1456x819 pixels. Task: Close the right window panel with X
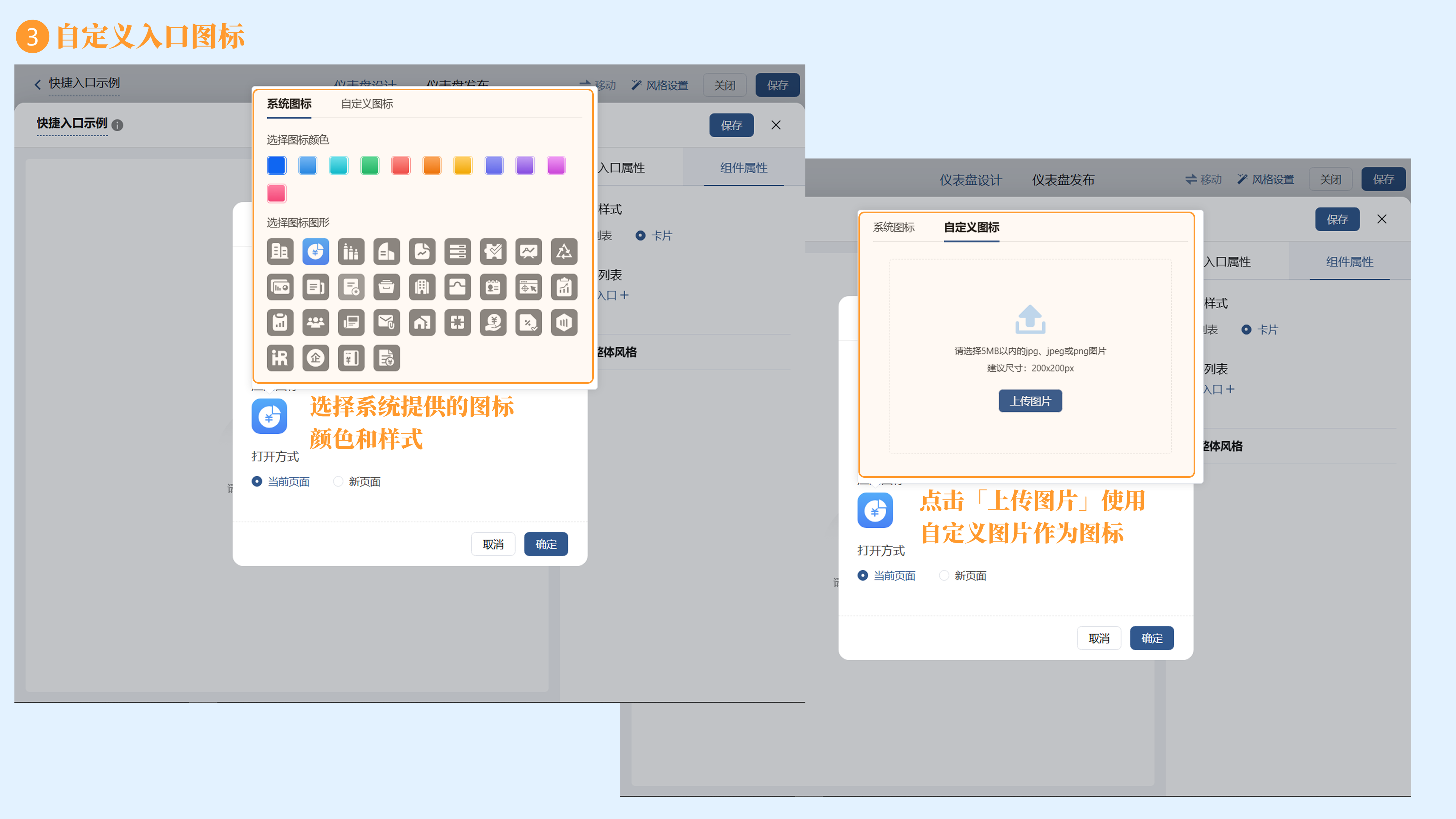[x=1381, y=219]
